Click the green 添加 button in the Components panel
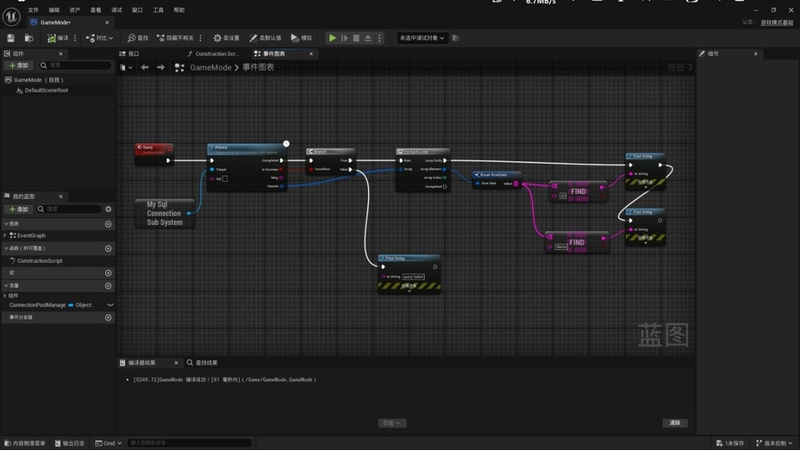Screen dimensions: 800x450 coord(19,65)
